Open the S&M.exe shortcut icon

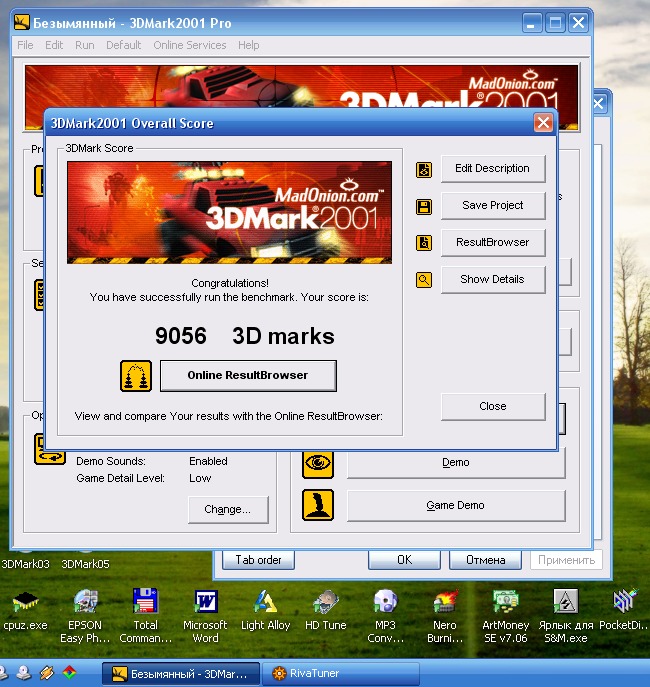click(565, 601)
